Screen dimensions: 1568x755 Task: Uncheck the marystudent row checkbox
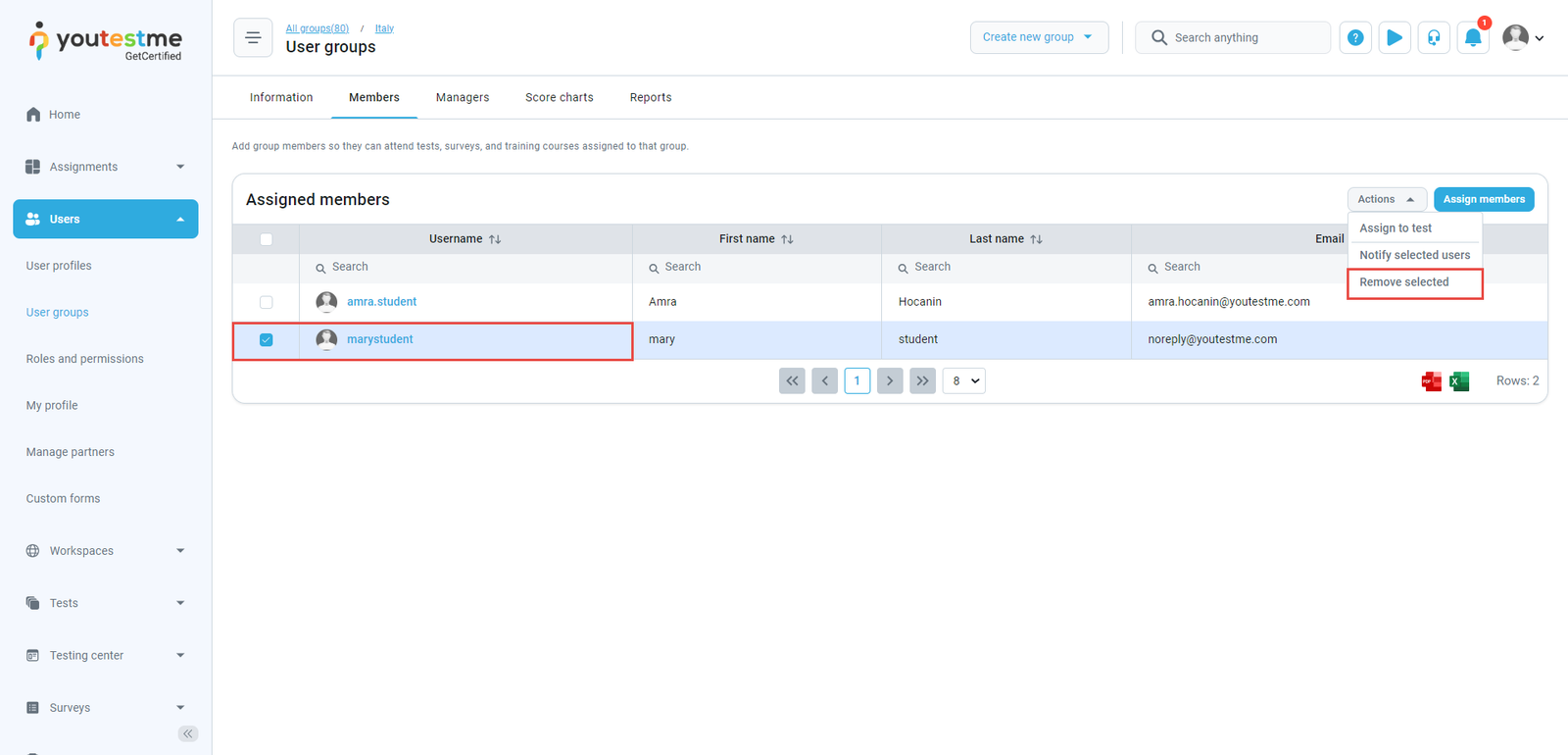tap(266, 340)
